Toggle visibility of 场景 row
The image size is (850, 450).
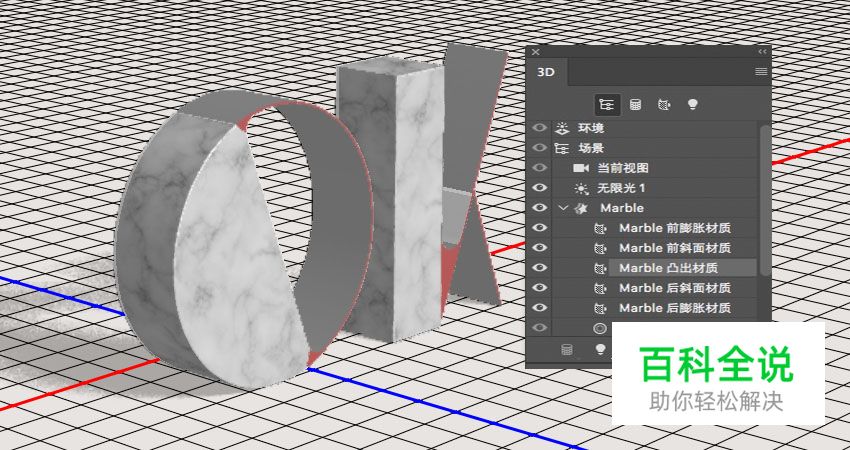point(539,148)
